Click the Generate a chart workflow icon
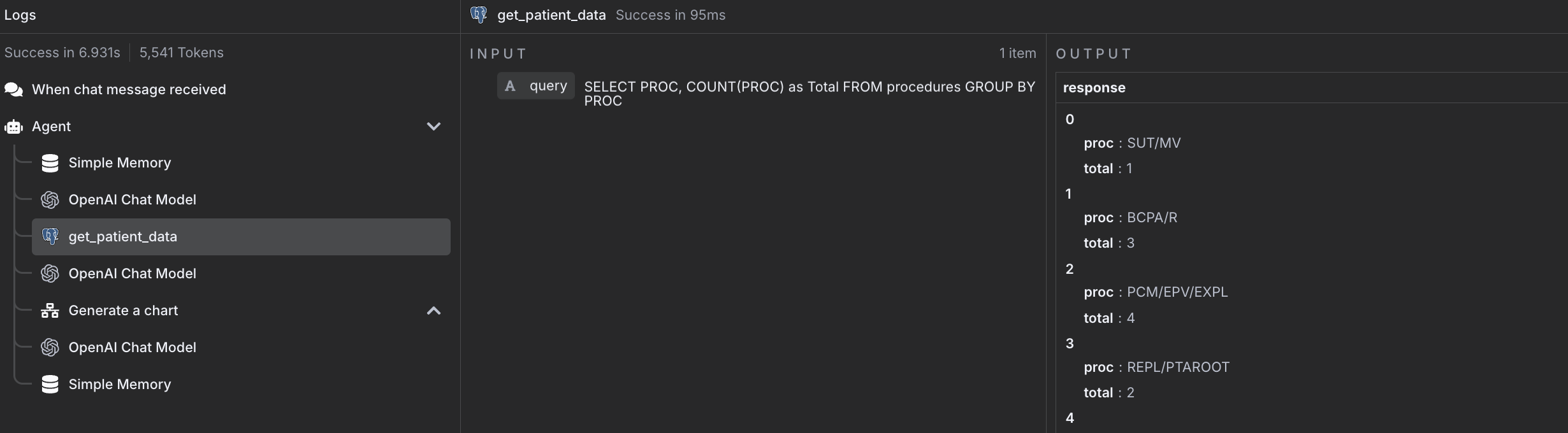 [x=50, y=311]
